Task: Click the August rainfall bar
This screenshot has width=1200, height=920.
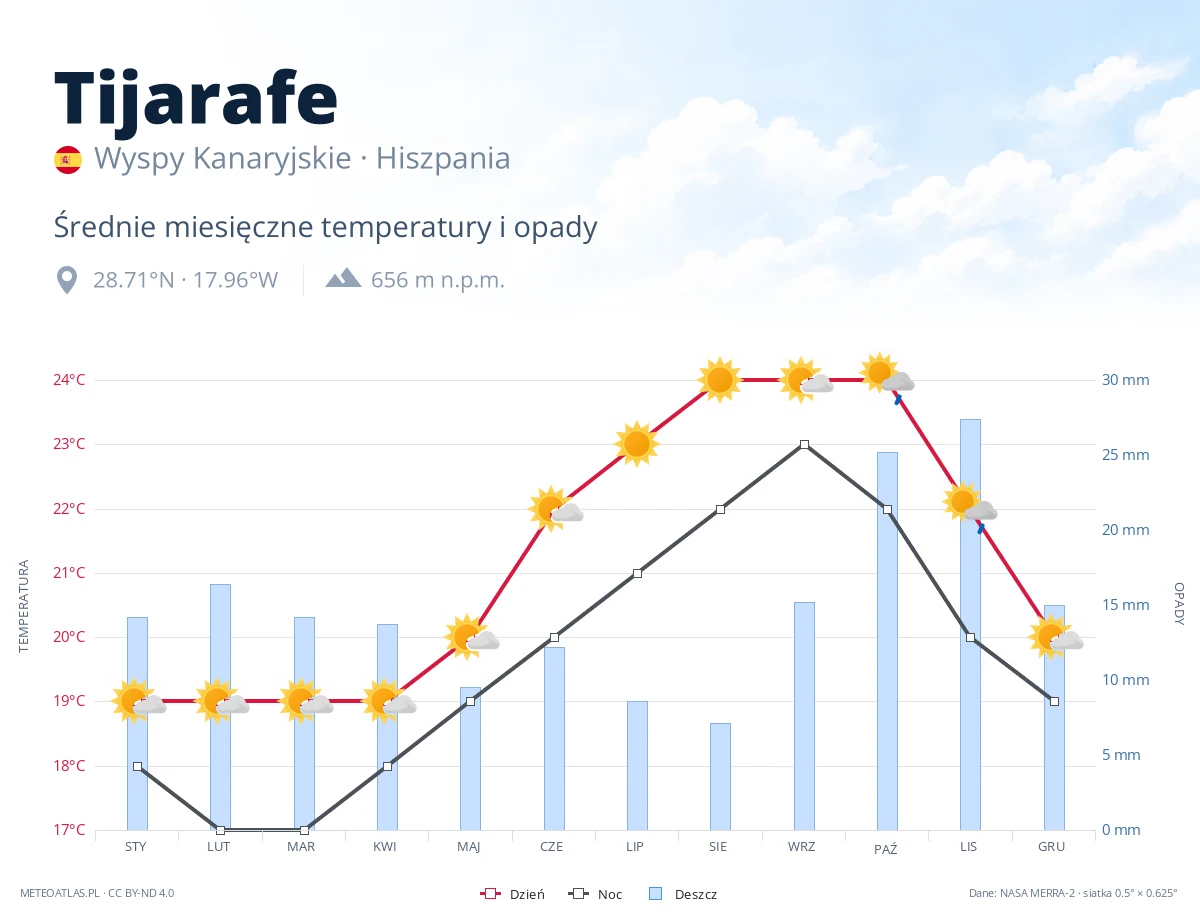Action: click(x=720, y=777)
